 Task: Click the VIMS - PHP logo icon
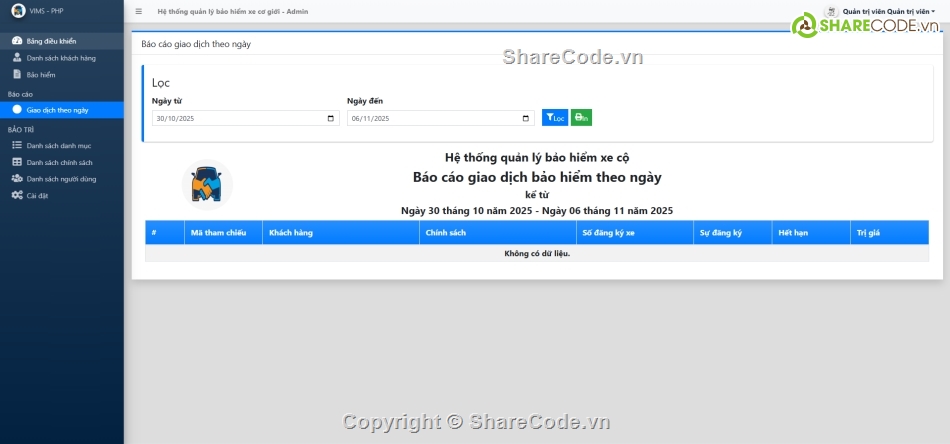point(18,11)
